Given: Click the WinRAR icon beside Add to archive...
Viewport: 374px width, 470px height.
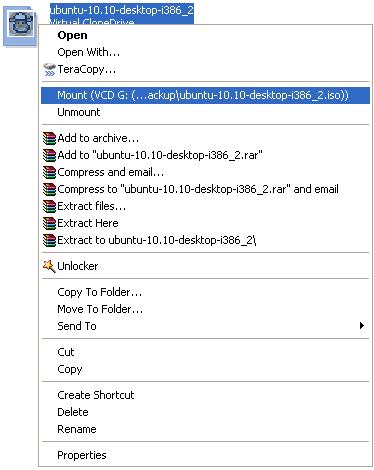Looking at the screenshot, I should (x=49, y=138).
